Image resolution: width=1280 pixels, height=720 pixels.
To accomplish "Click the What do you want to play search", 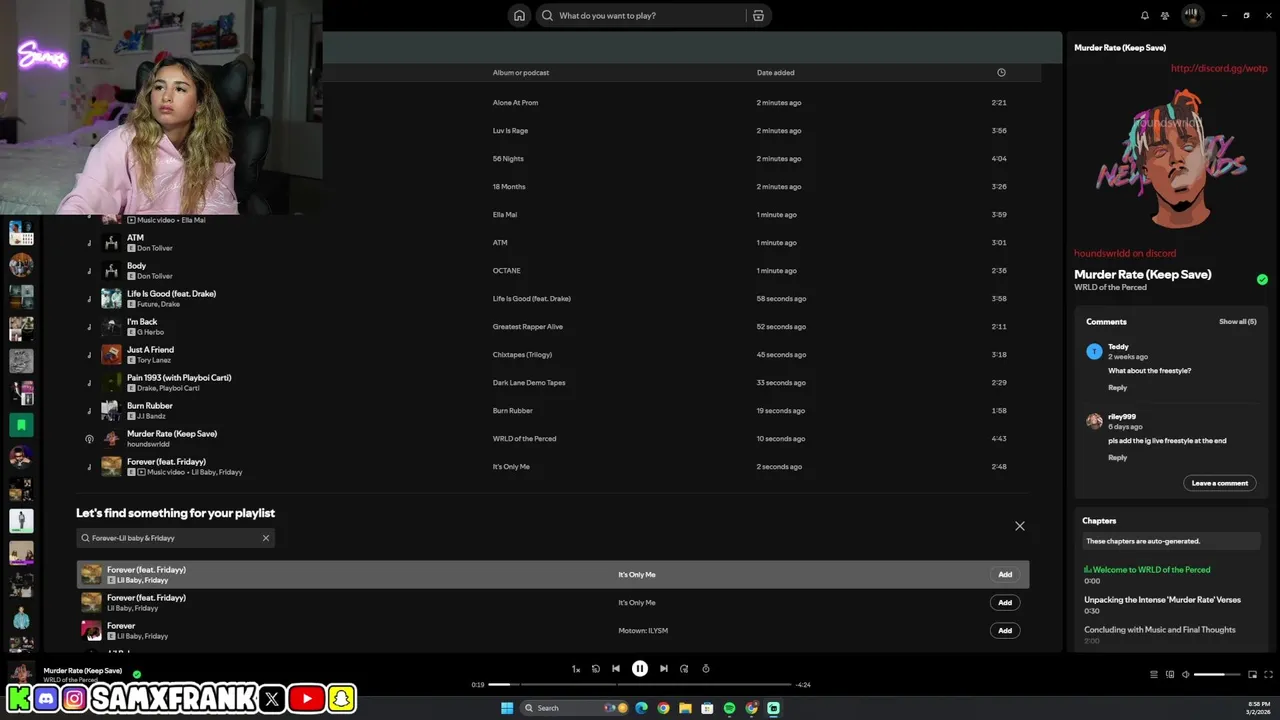I will pyautogui.click(x=640, y=15).
